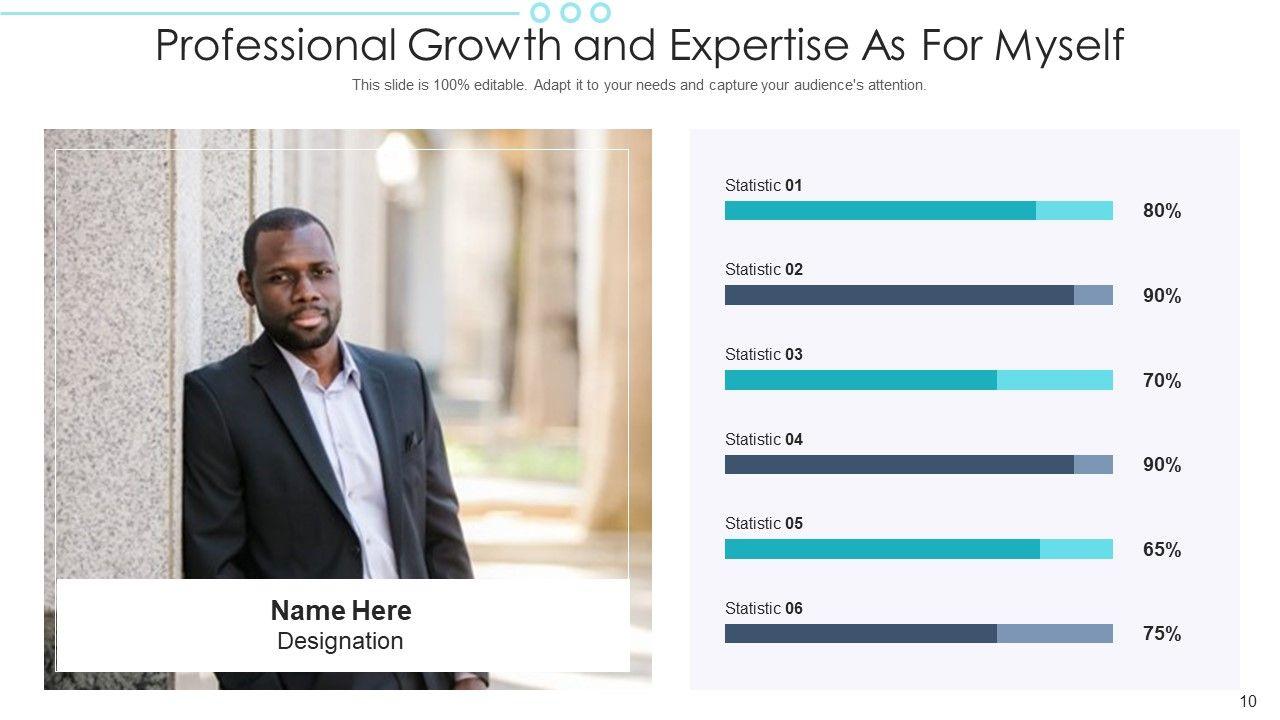Click the '100% editable' subtitle text
The width and height of the screenshot is (1280, 720).
coord(639,85)
